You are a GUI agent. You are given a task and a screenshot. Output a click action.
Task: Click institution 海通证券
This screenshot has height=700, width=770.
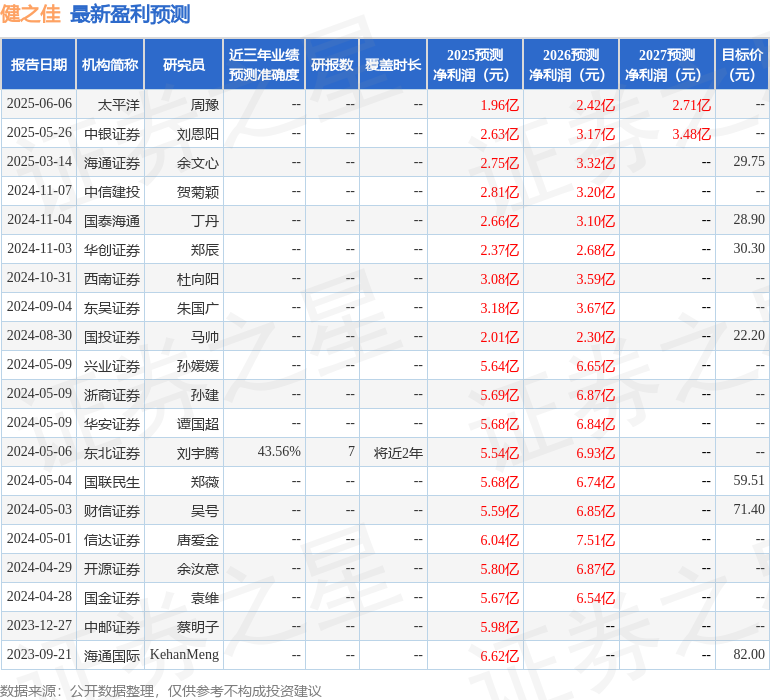112,163
